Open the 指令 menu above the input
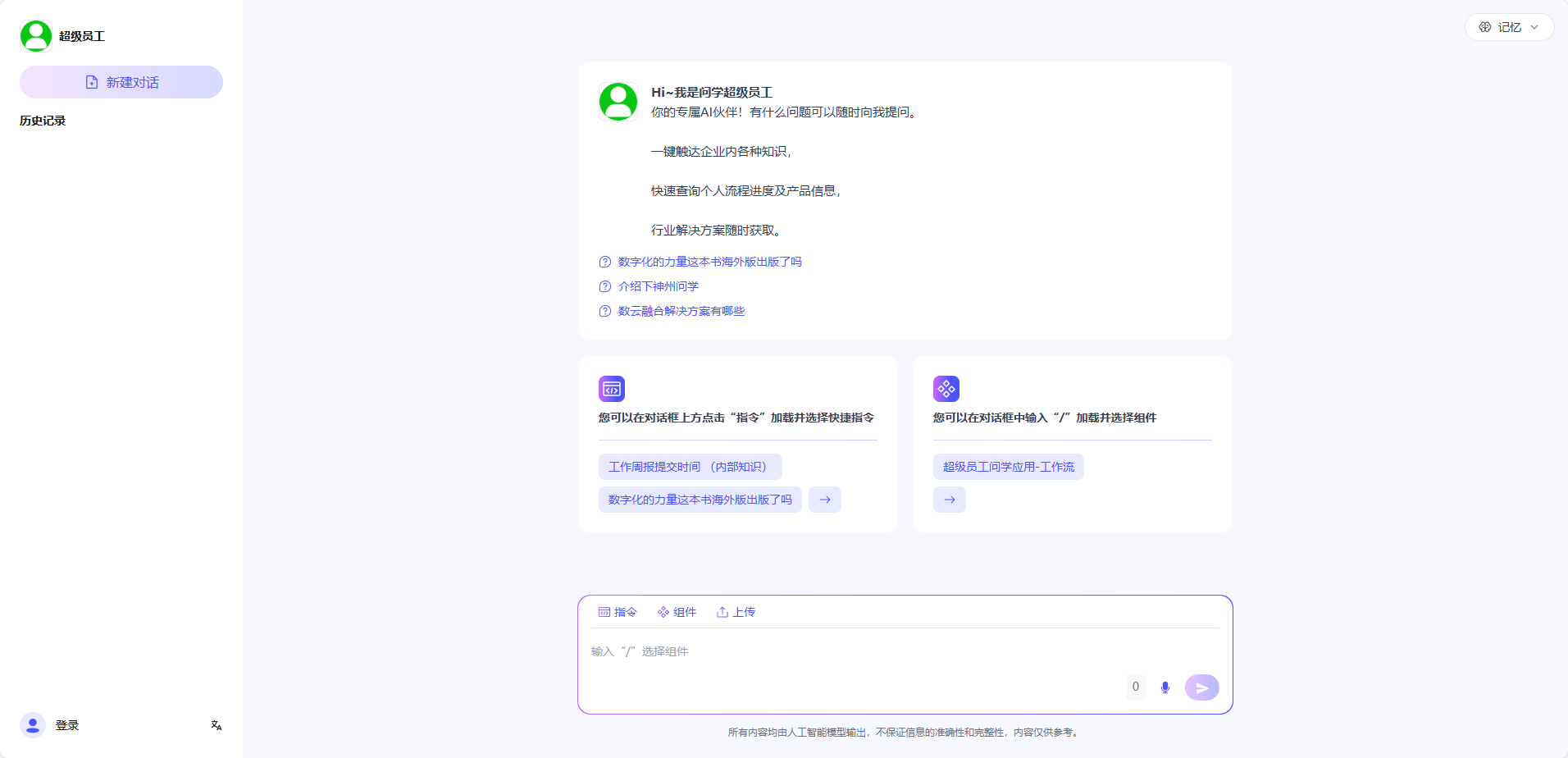 click(x=618, y=612)
